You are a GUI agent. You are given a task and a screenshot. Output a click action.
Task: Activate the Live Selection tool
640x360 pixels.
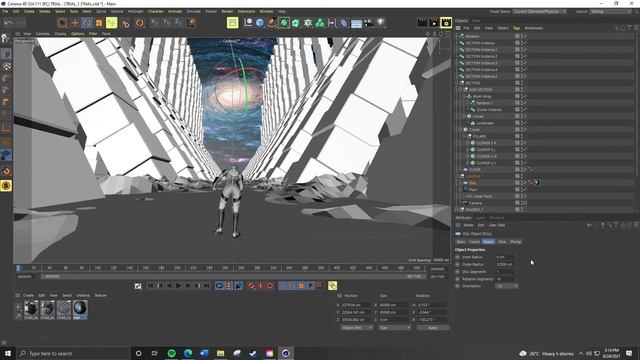click(x=62, y=23)
